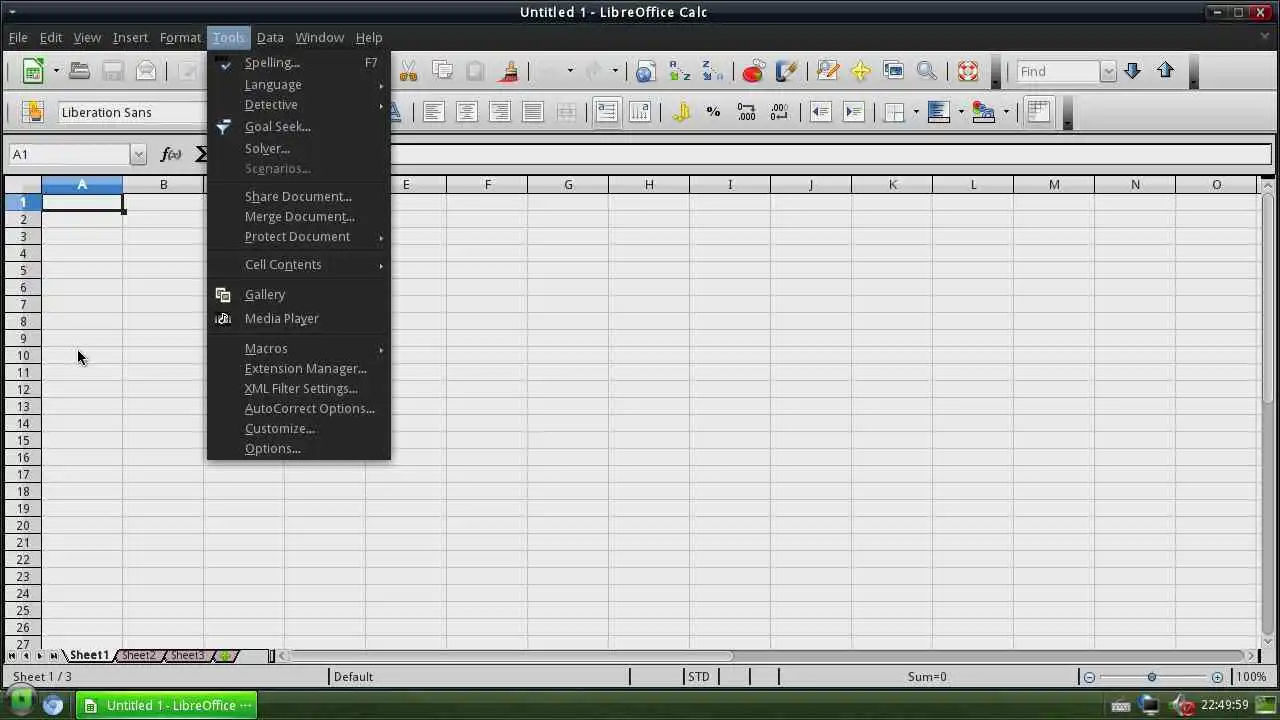
Task: Toggle justified alignment
Action: pyautogui.click(x=532, y=112)
